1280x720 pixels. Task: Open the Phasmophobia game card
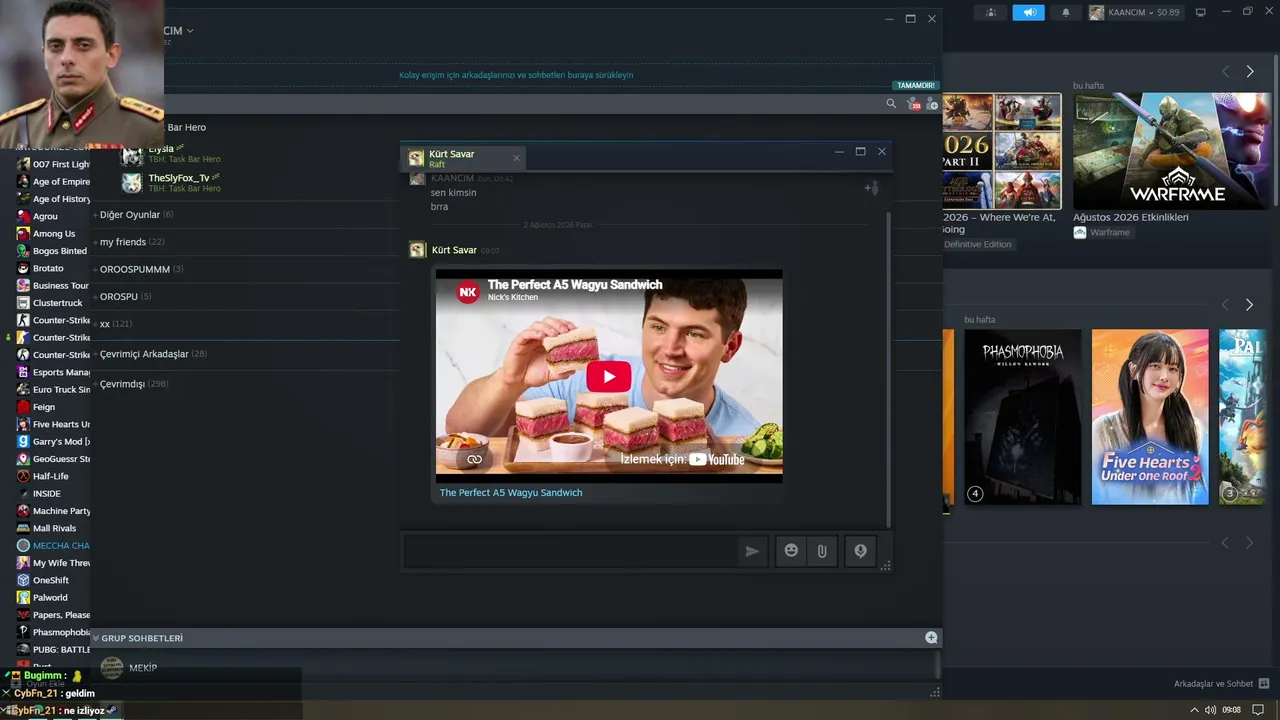[1022, 417]
